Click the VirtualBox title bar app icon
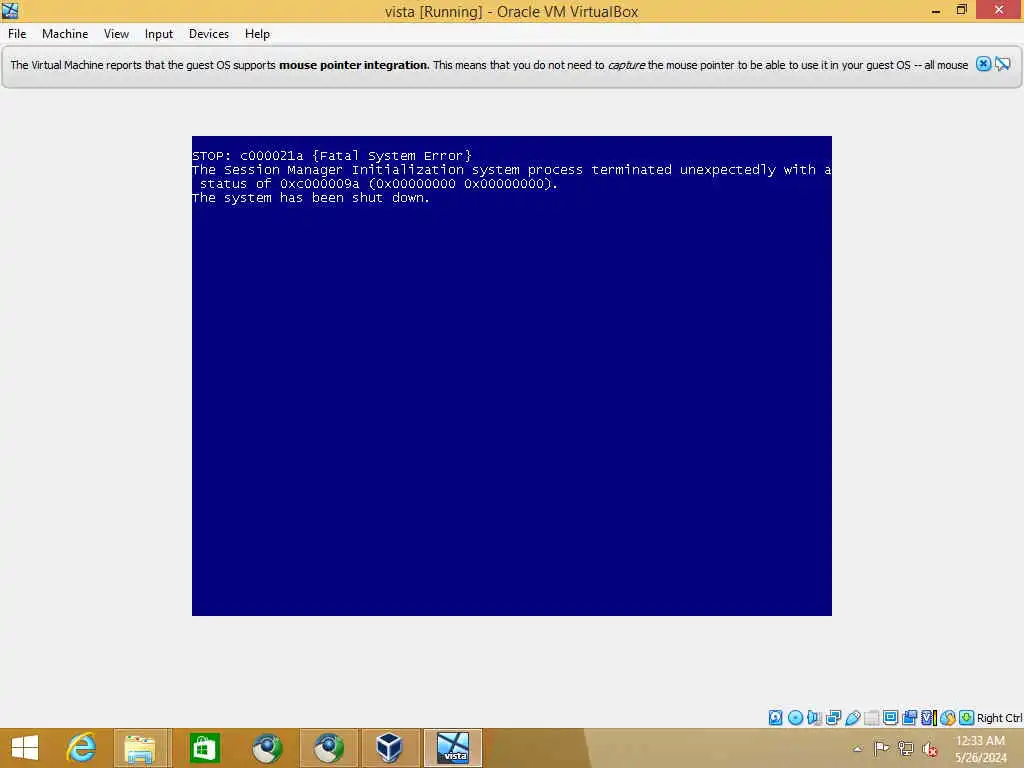The width and height of the screenshot is (1024, 768). (x=10, y=10)
